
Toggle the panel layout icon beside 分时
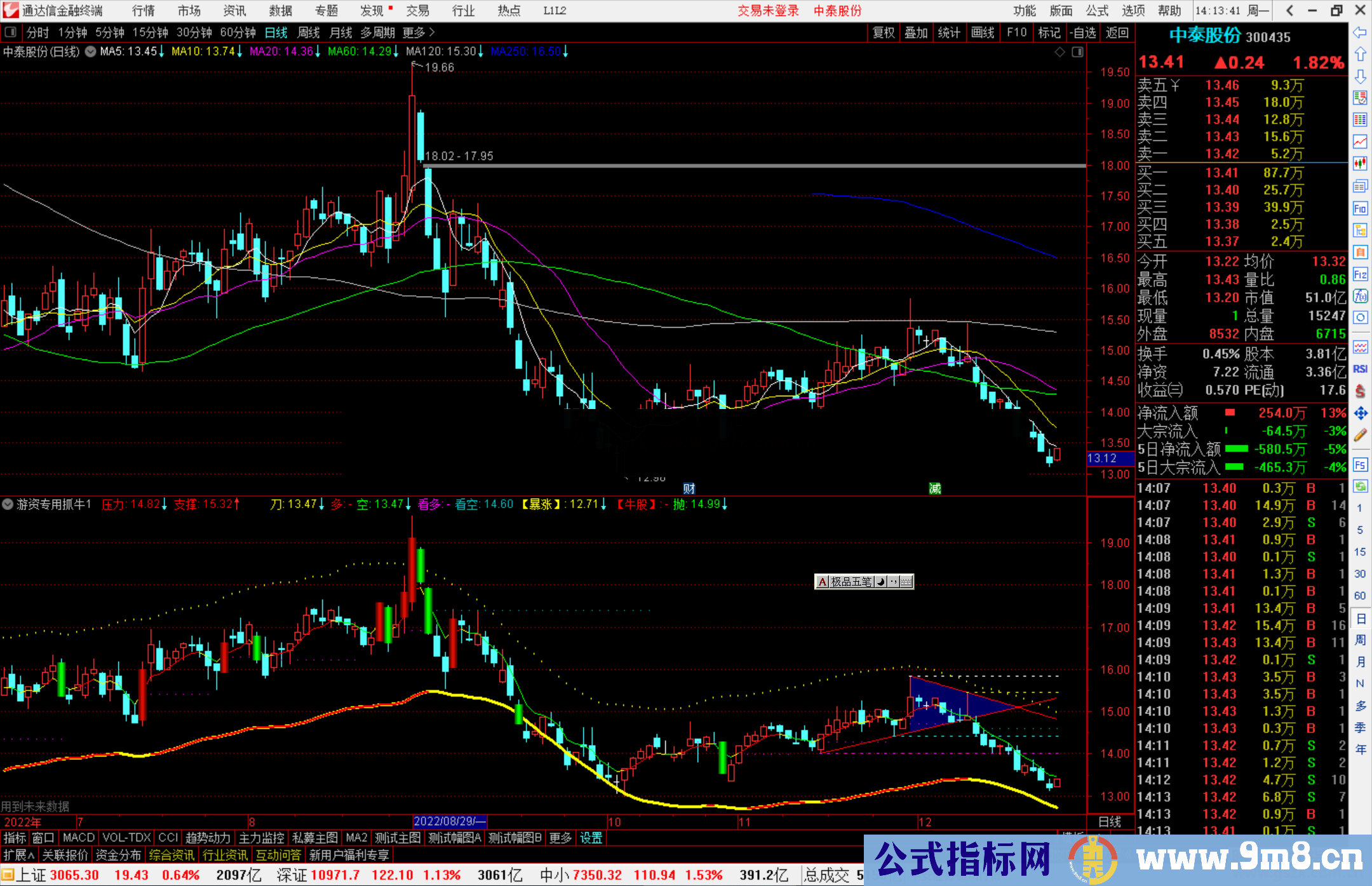[11, 32]
